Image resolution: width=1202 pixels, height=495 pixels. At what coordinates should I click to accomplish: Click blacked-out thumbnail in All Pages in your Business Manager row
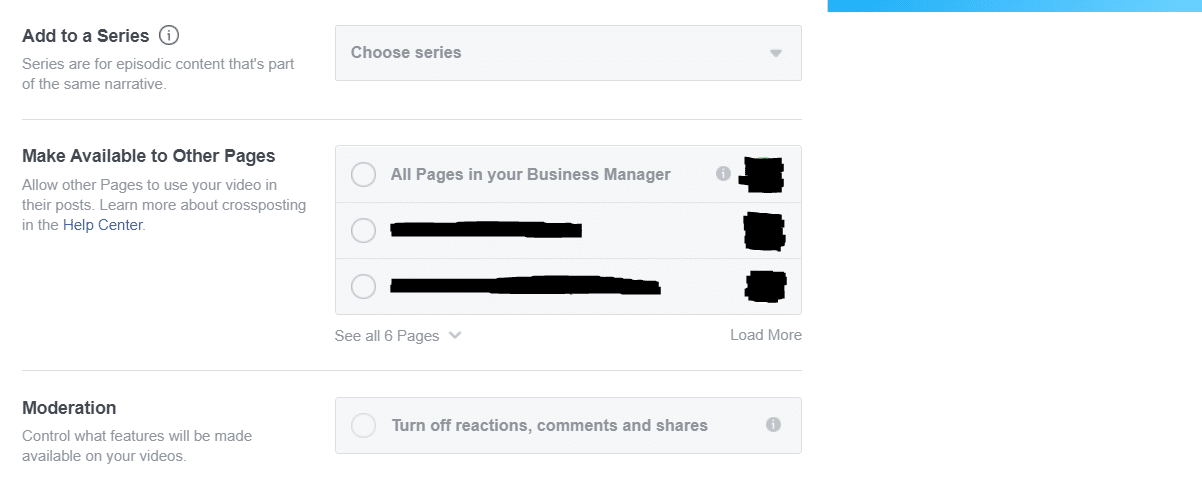coord(762,175)
